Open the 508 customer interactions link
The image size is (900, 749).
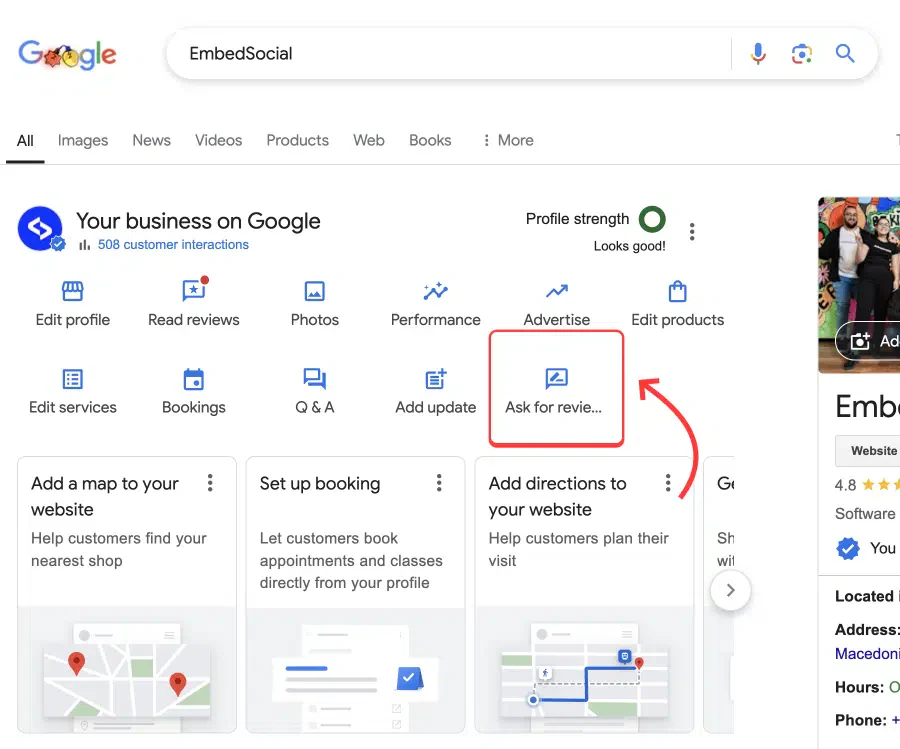[x=173, y=244]
